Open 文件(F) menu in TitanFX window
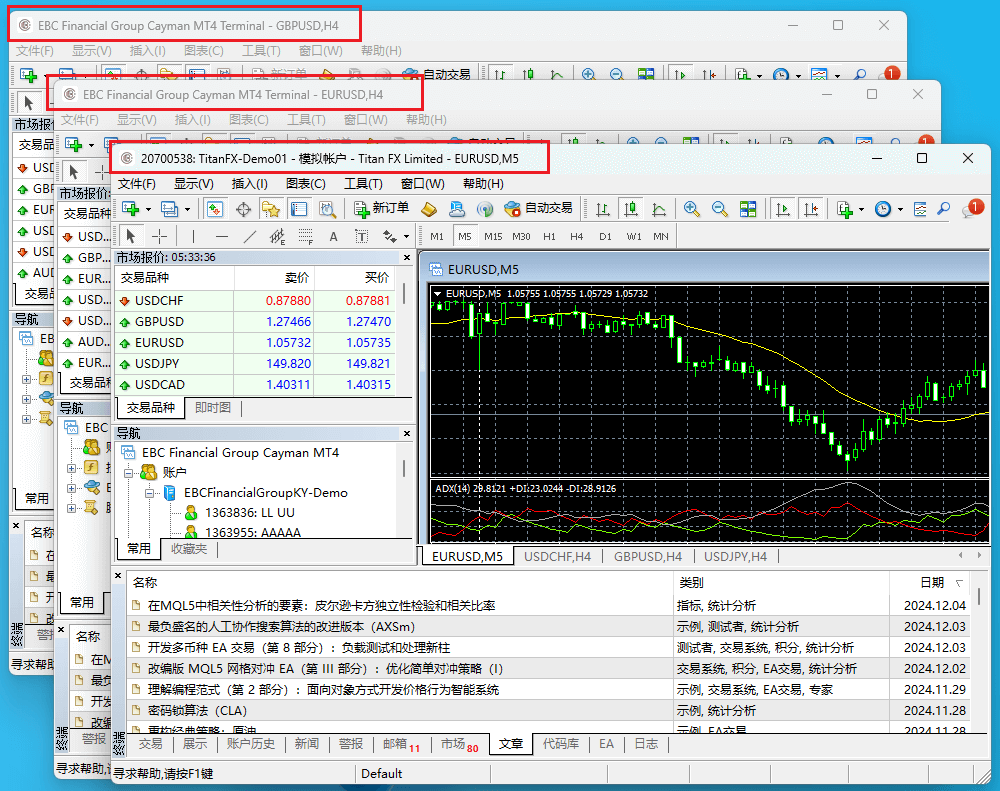The height and width of the screenshot is (791, 1000). tap(136, 184)
